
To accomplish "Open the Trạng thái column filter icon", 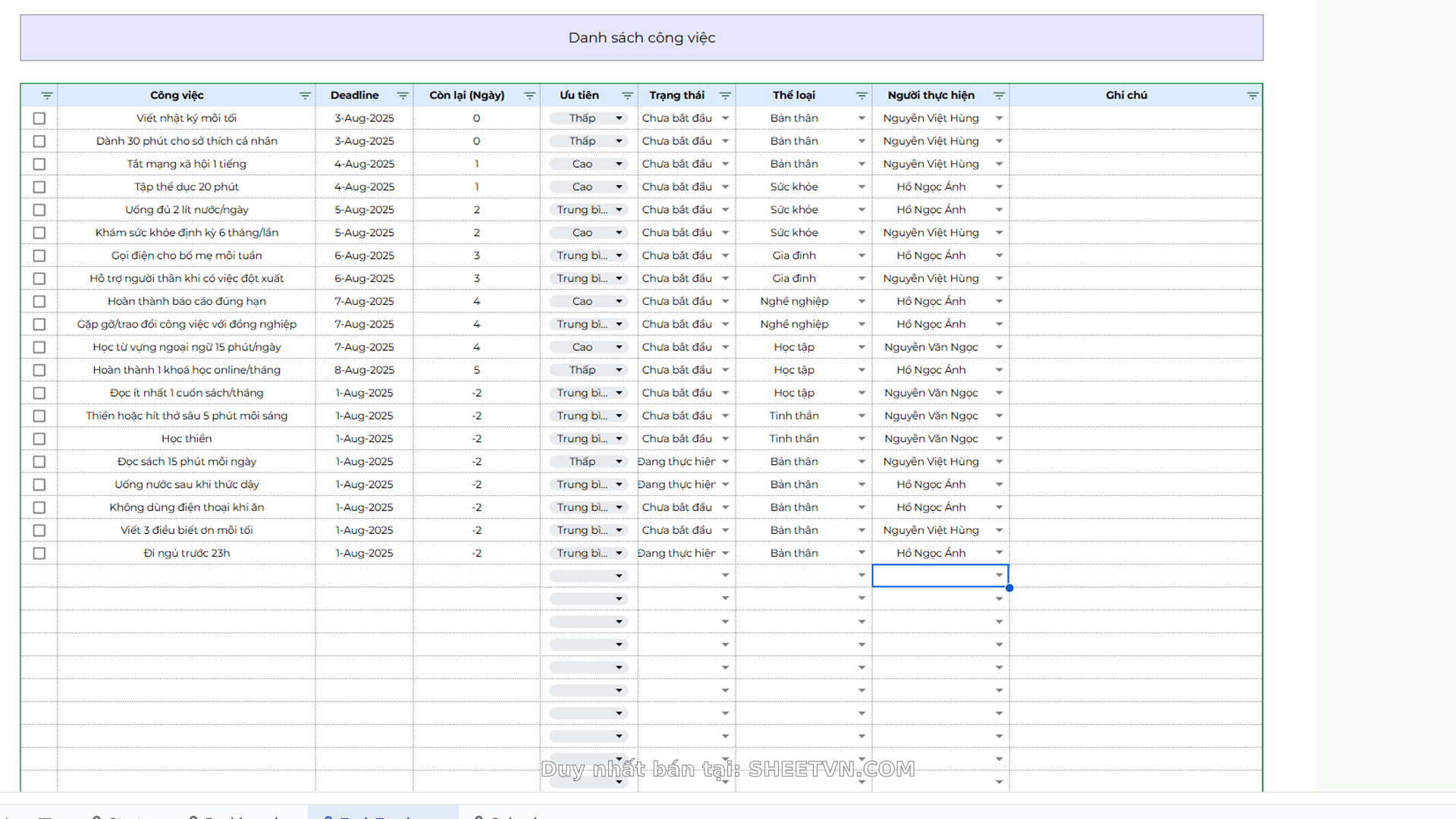I will point(725,96).
